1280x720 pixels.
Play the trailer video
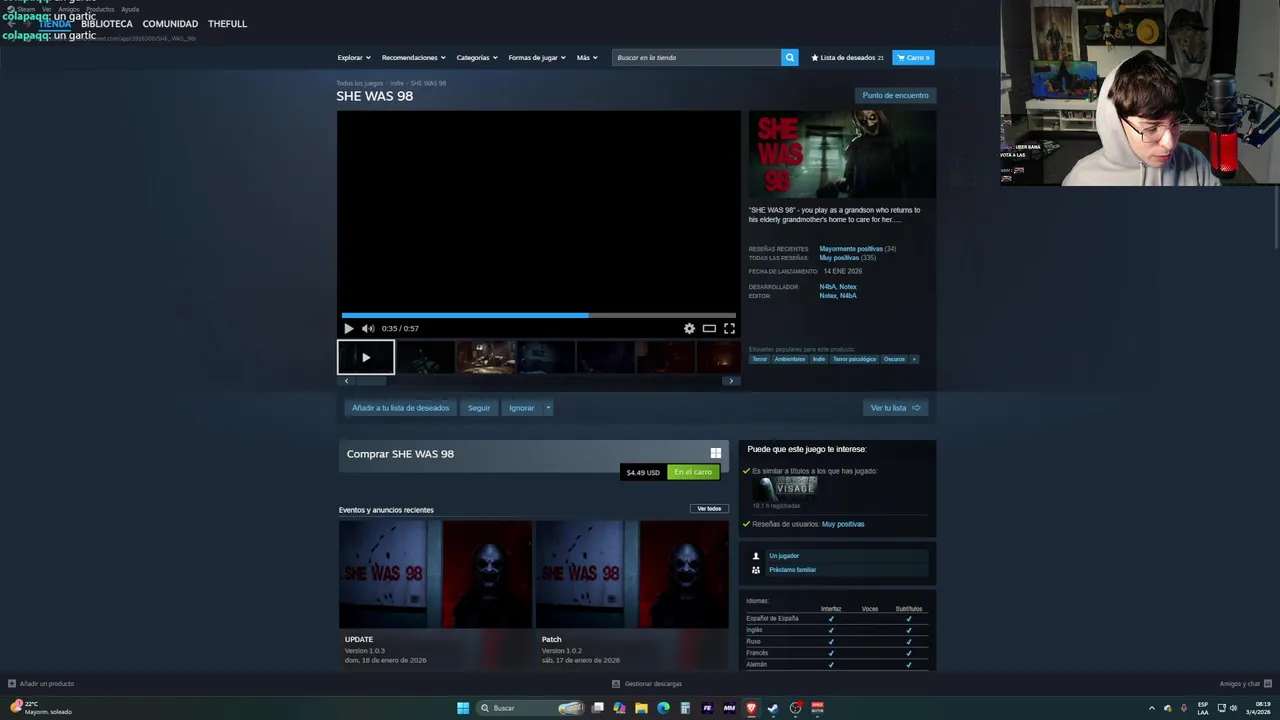click(x=348, y=328)
